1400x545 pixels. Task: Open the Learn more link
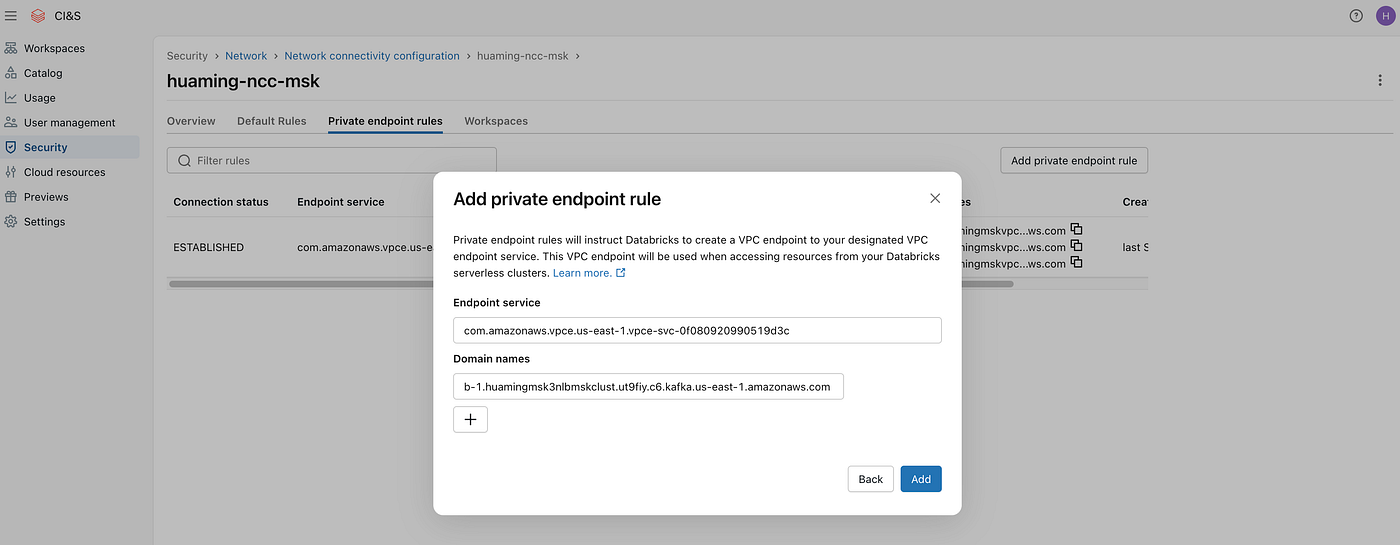(589, 273)
